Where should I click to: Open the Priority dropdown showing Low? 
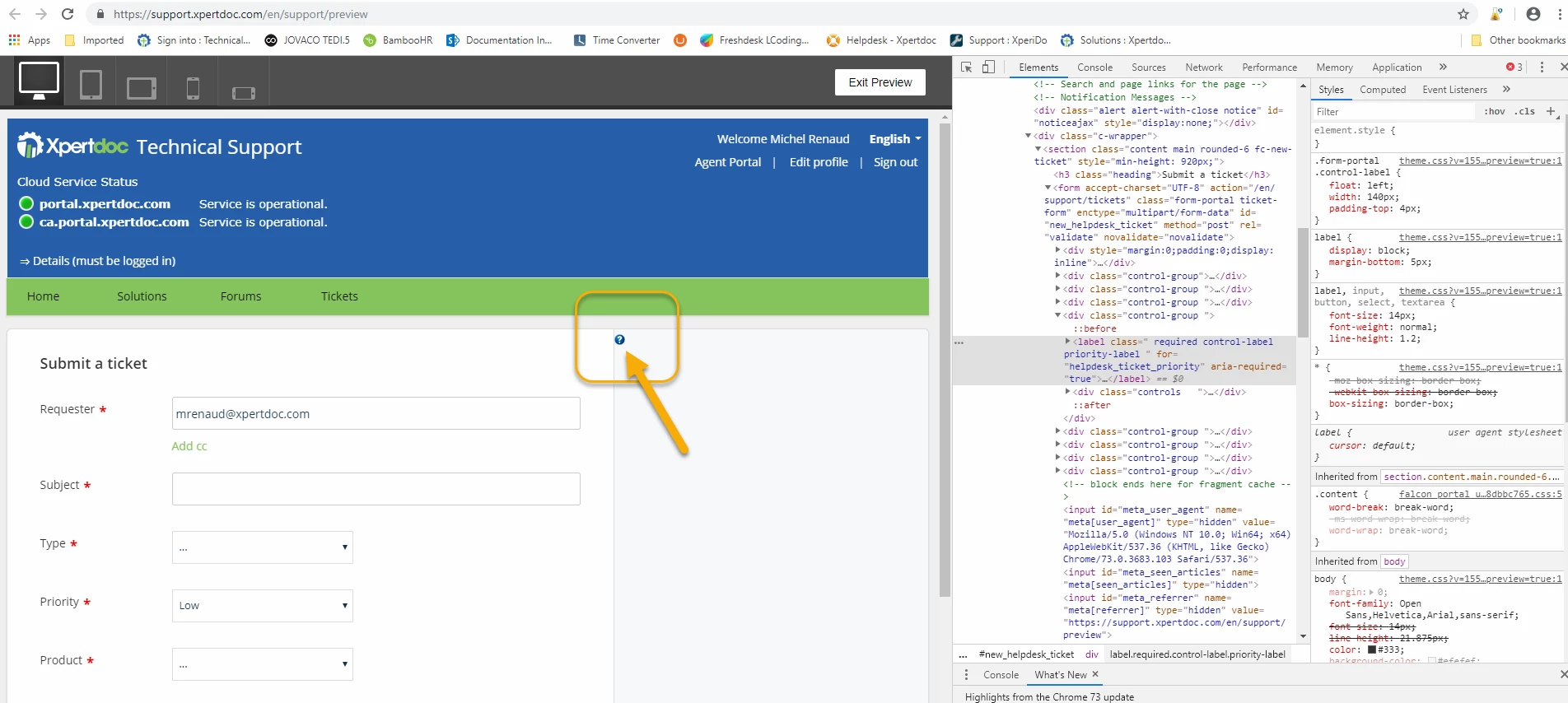tap(263, 606)
